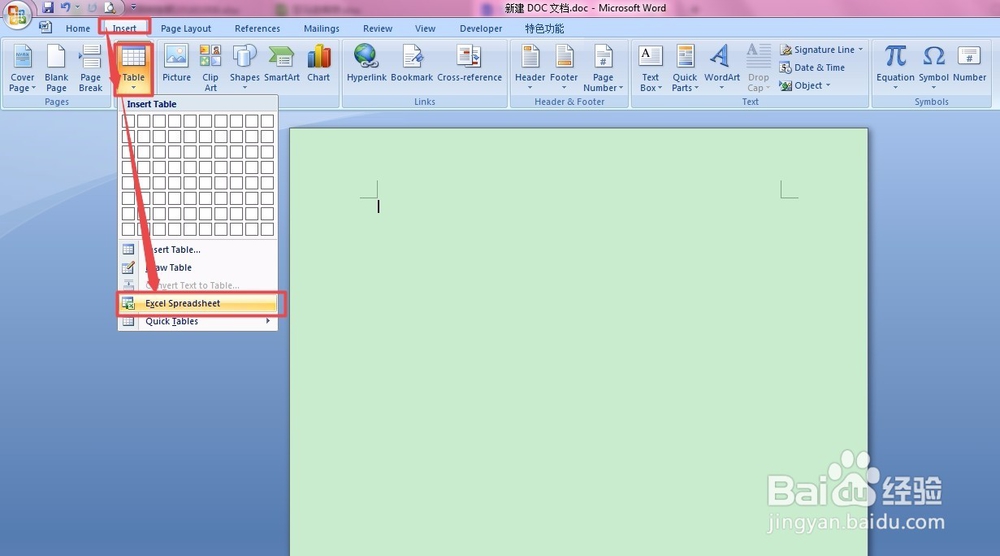Screen dimensions: 1000x556
Task: Switch to the Review tab
Action: [378, 29]
